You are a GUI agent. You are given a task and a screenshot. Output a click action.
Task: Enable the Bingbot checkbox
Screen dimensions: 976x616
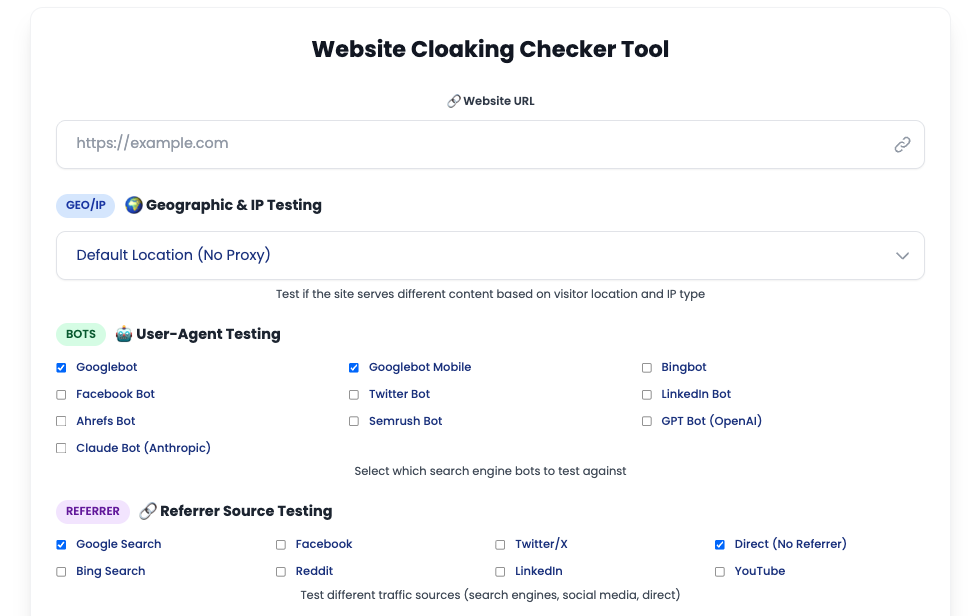(x=647, y=367)
